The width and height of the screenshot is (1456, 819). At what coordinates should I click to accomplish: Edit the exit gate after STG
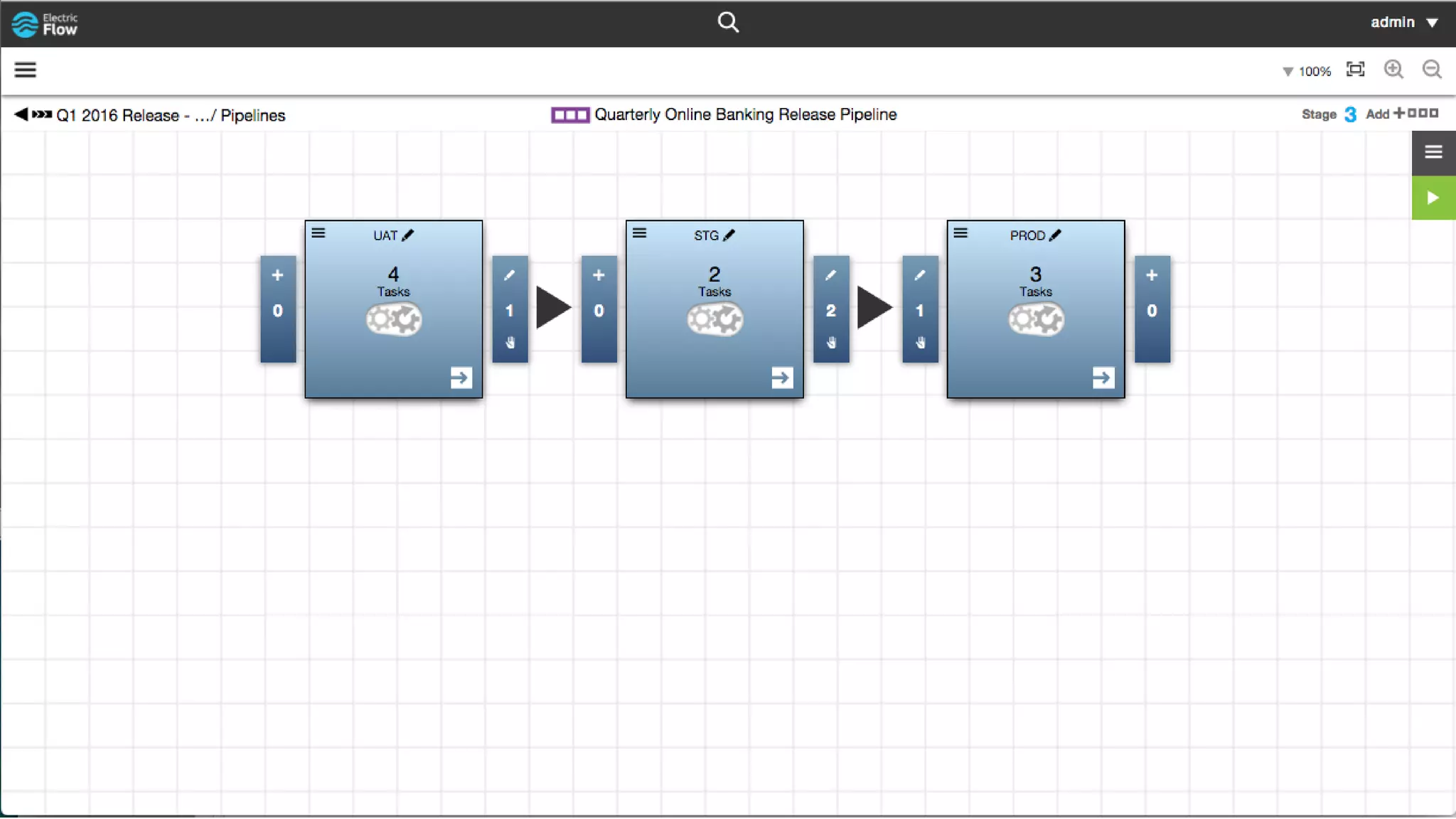[830, 275]
